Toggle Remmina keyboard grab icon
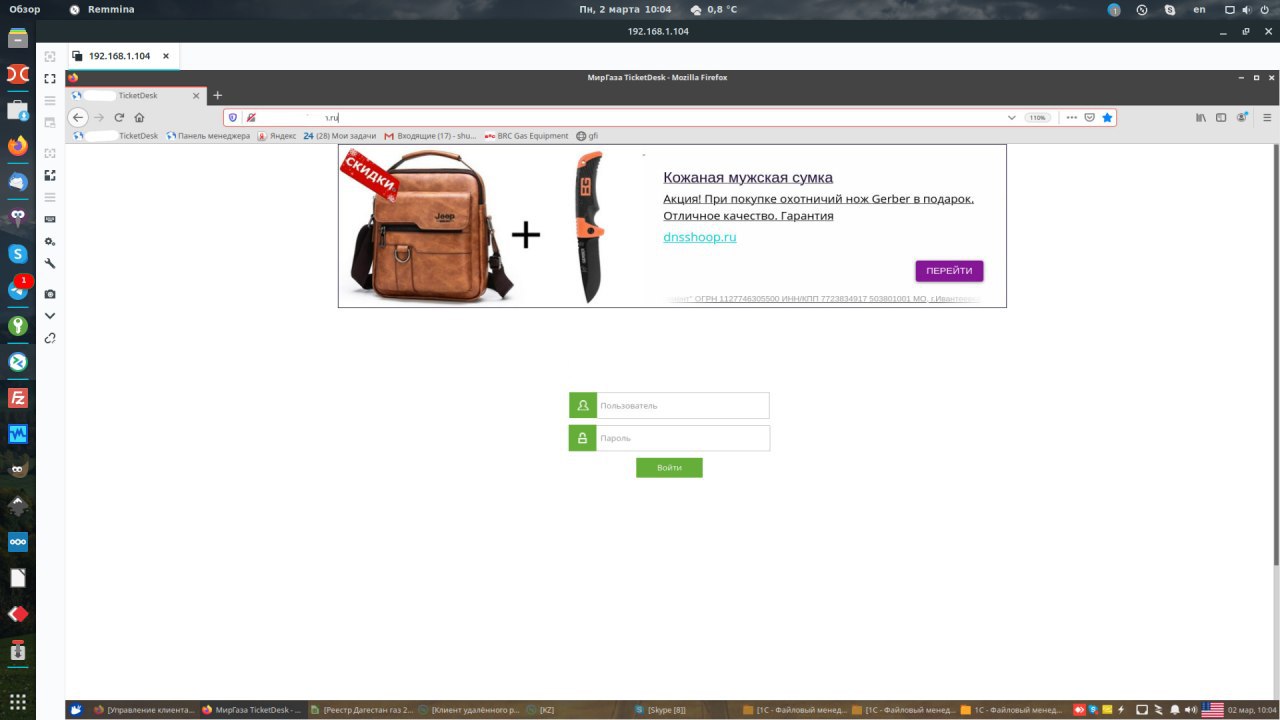 coord(50,219)
